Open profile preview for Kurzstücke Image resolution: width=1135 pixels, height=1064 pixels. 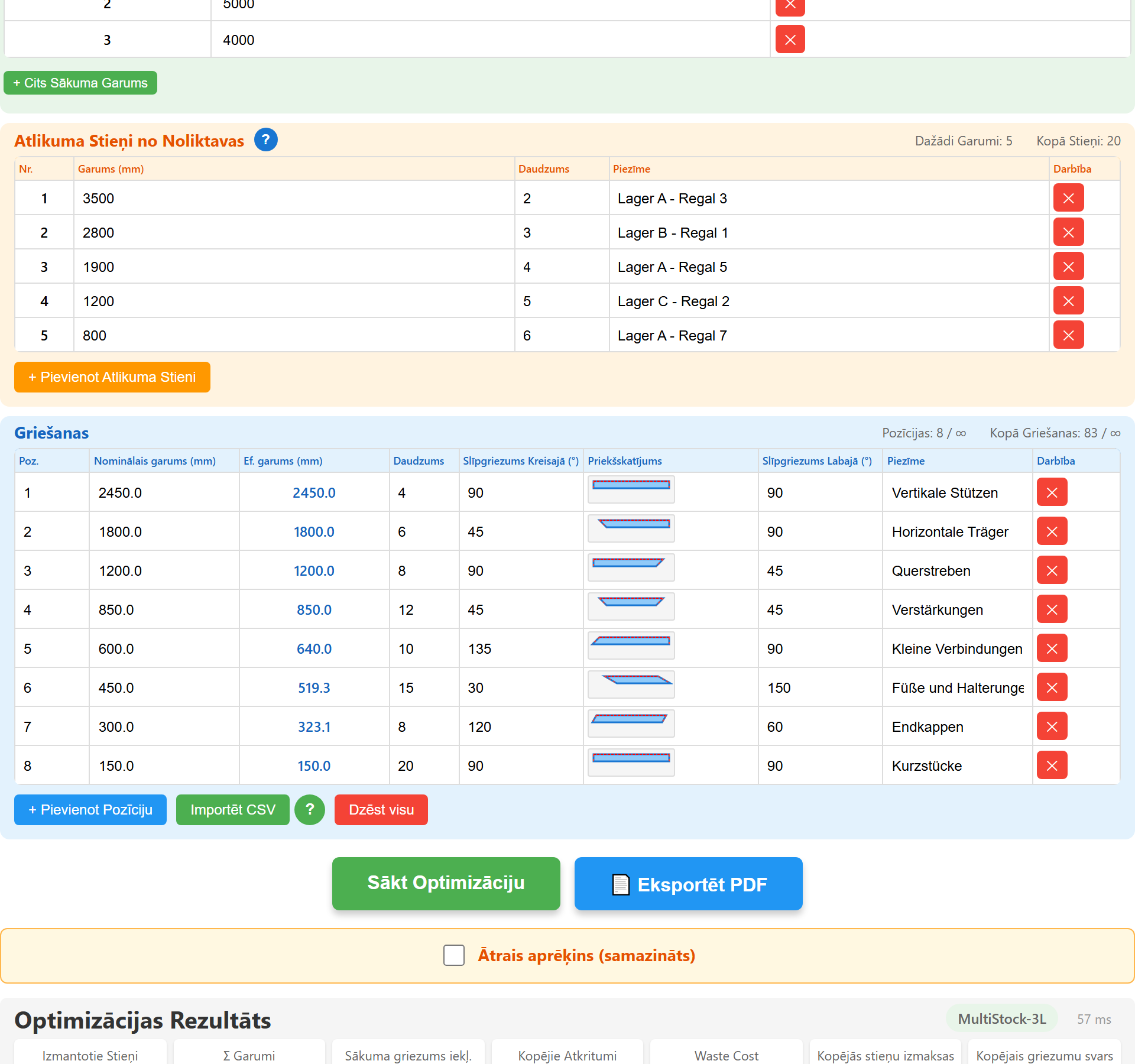[631, 763]
